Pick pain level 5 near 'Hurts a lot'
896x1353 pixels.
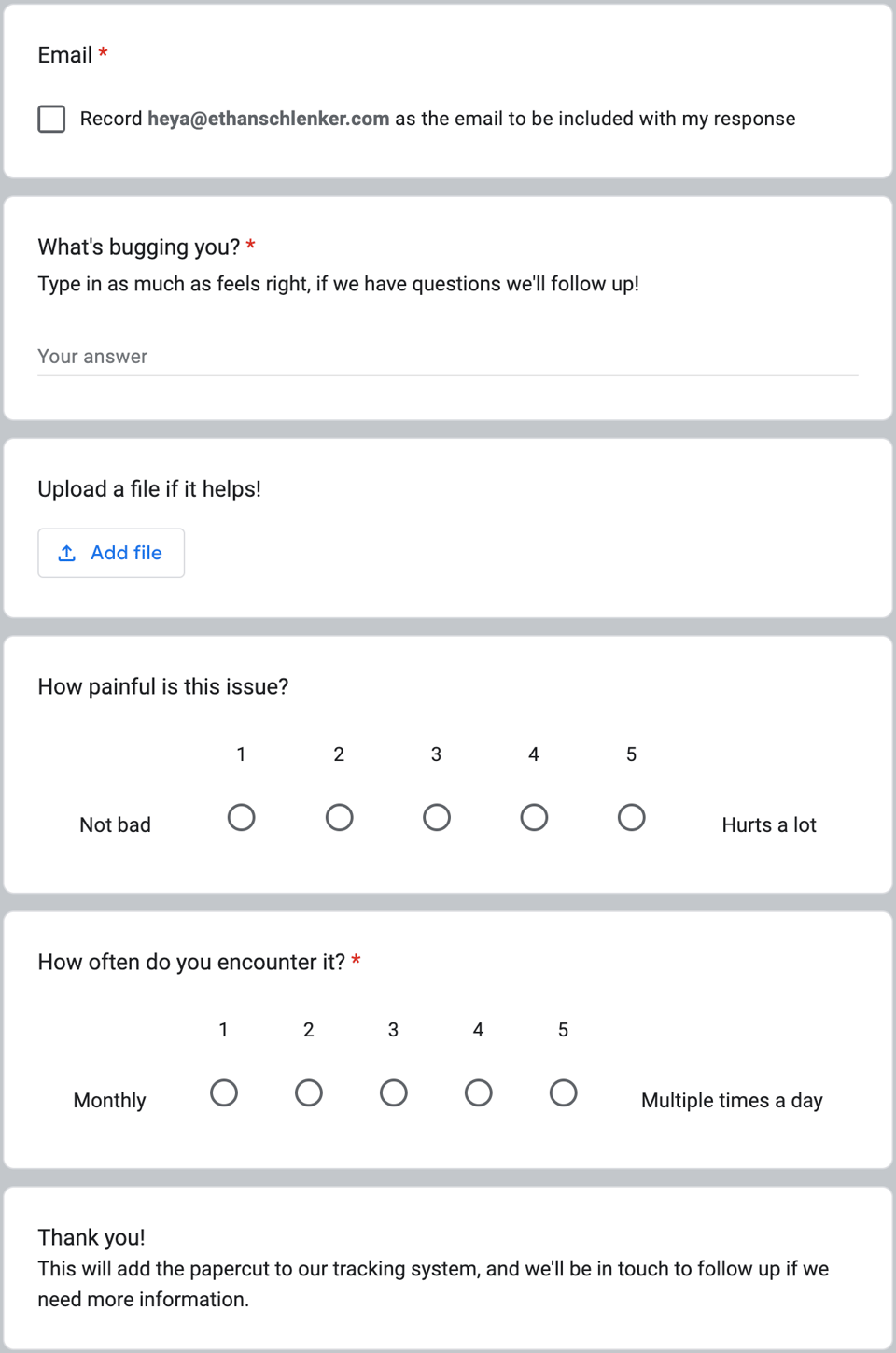pyautogui.click(x=631, y=818)
